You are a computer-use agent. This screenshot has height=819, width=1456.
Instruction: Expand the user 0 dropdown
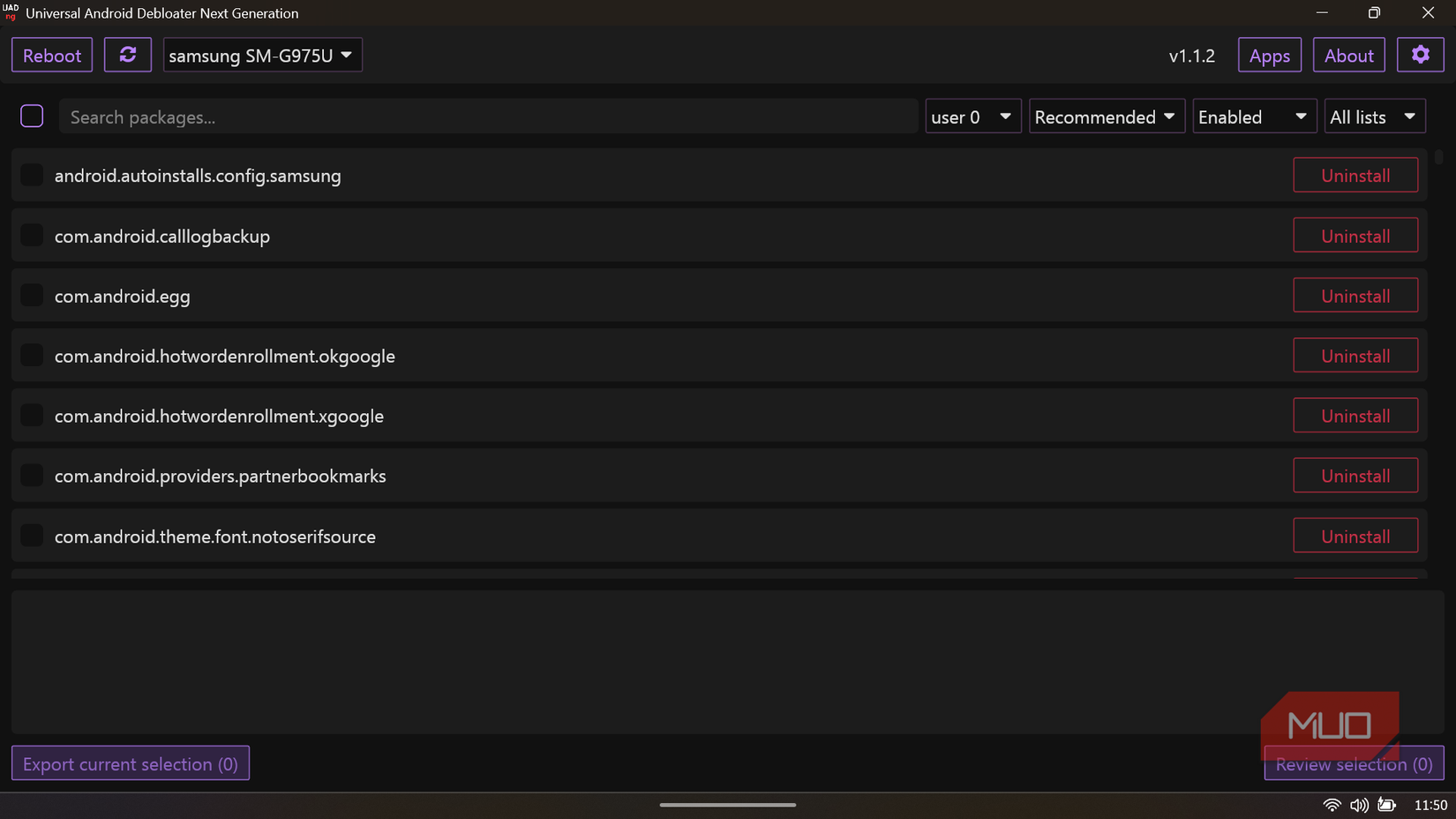pyautogui.click(x=972, y=116)
